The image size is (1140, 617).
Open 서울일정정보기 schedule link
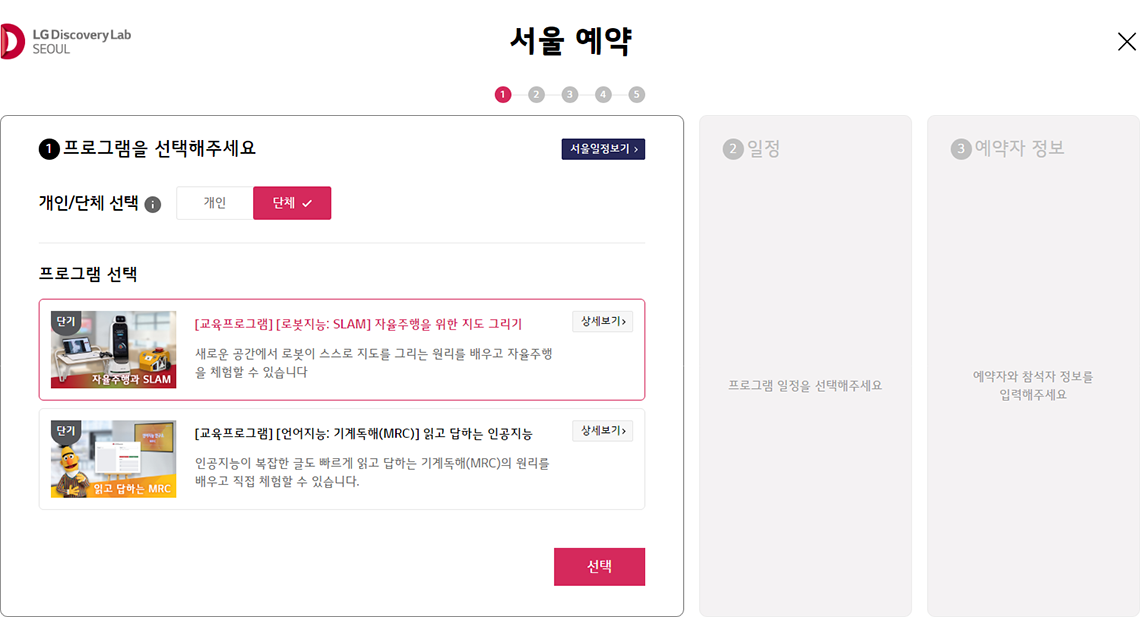click(603, 149)
